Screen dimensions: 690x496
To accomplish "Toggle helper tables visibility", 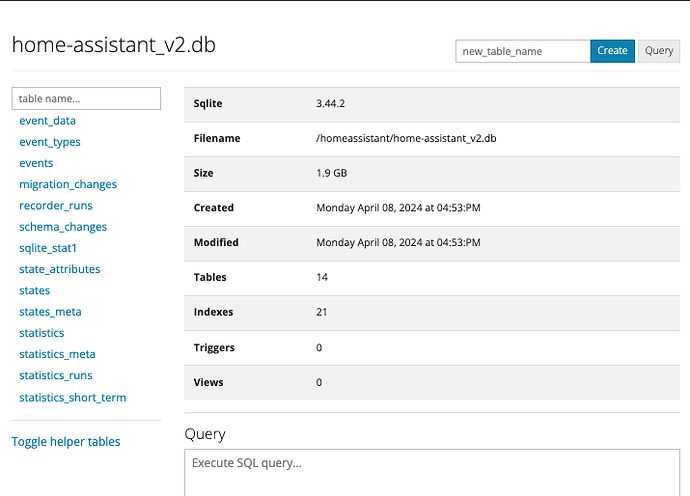I will pos(66,442).
